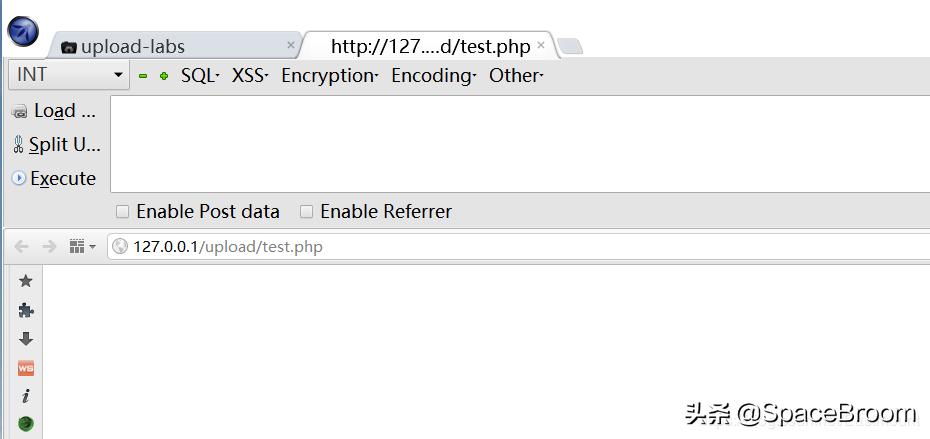
Task: Click the Execute button
Action: click(x=54, y=178)
